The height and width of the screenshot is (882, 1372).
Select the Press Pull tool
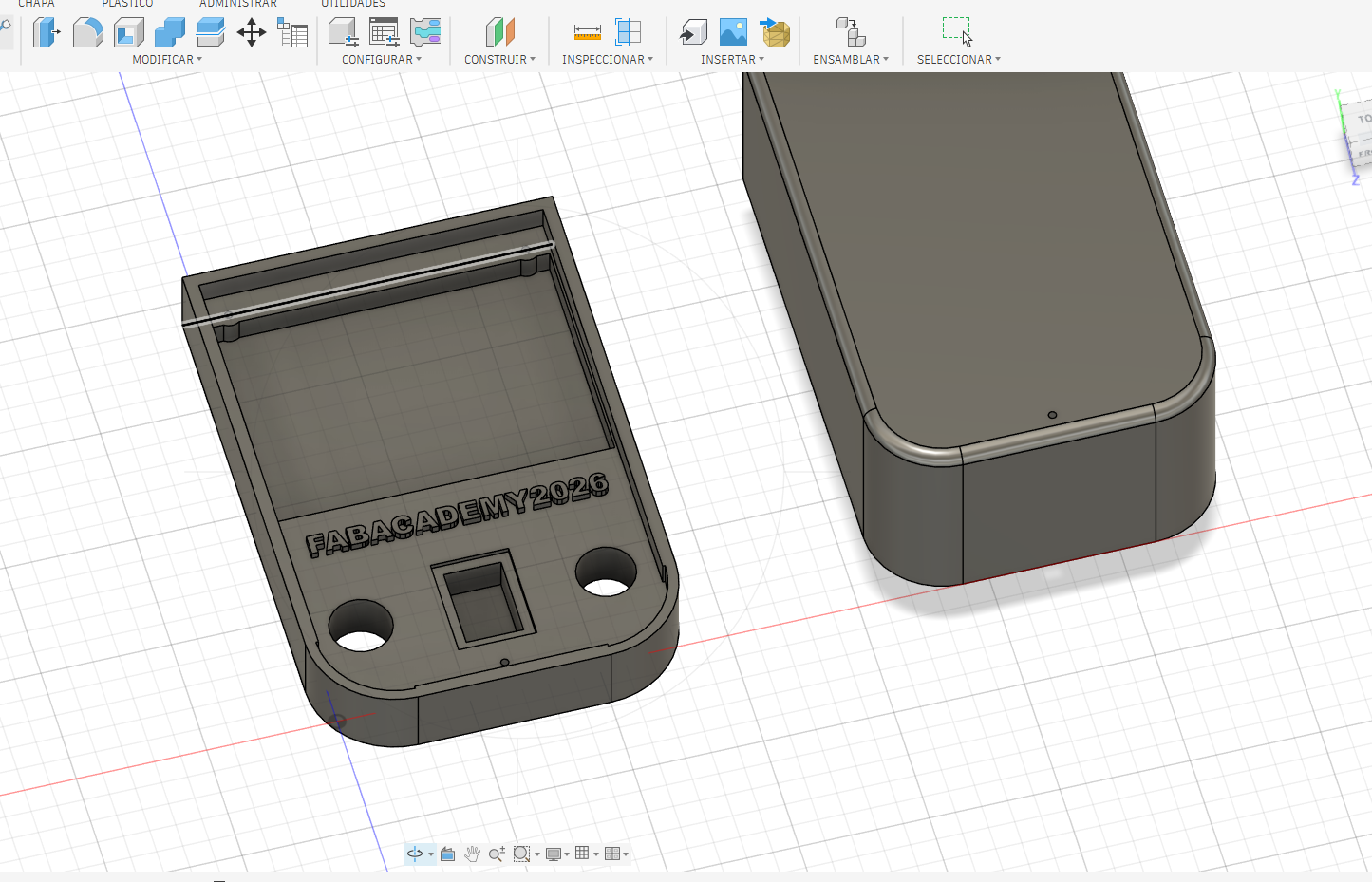click(46, 32)
